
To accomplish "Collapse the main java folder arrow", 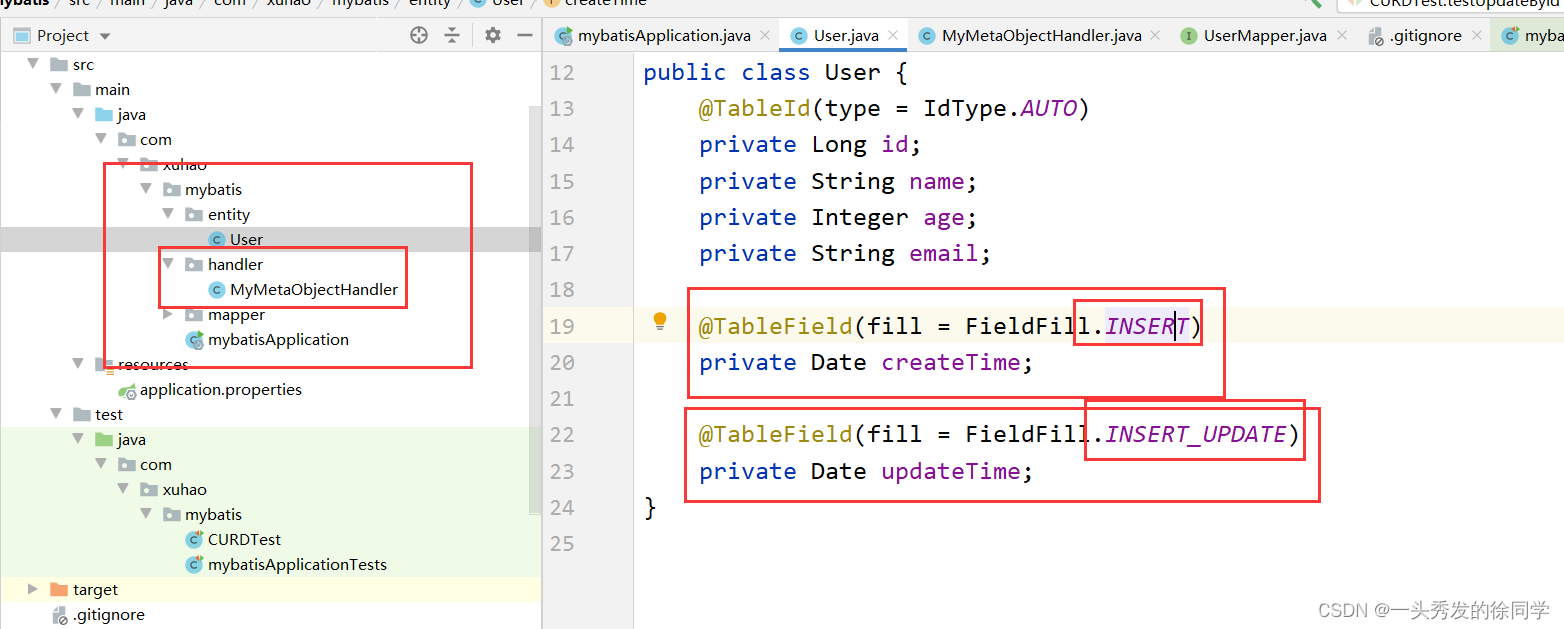I will 78,114.
